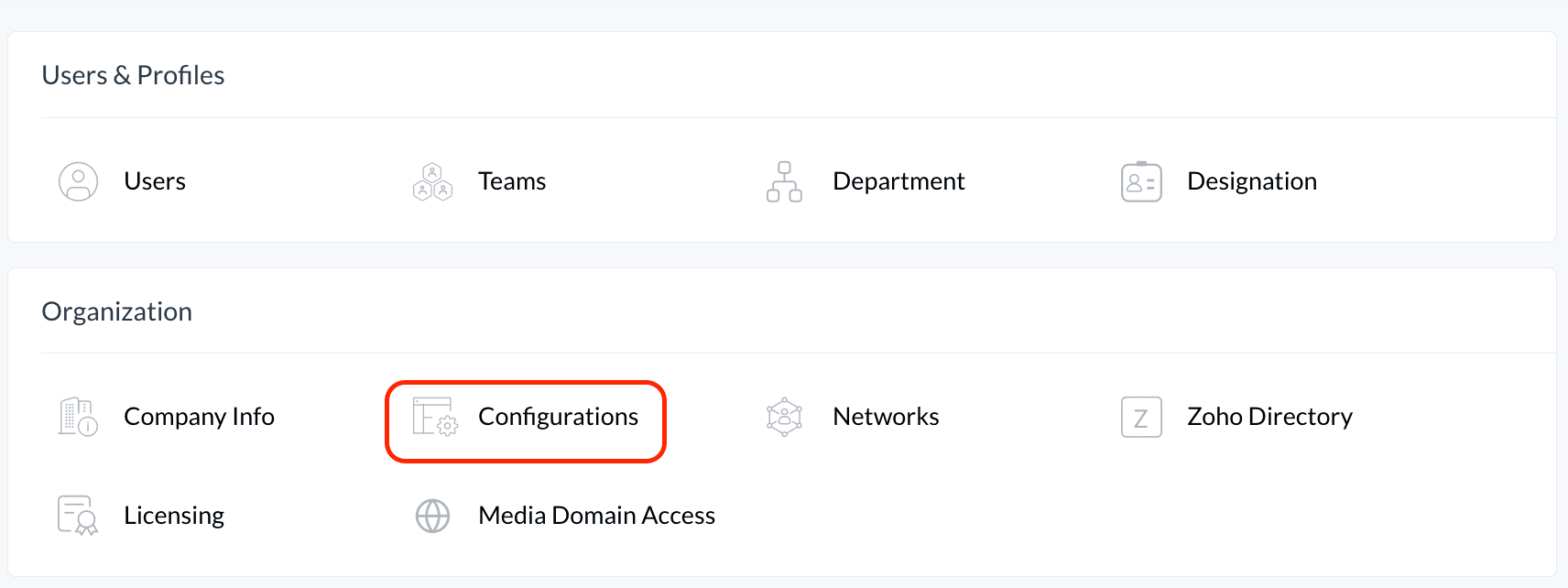
Task: Click the Licensing certificate icon
Action: [78, 516]
